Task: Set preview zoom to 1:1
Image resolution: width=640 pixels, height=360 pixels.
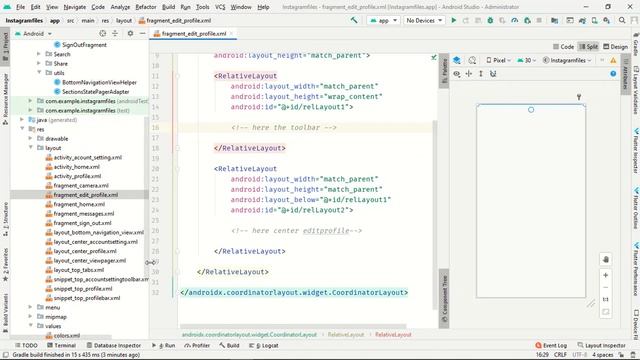Action: click(606, 300)
